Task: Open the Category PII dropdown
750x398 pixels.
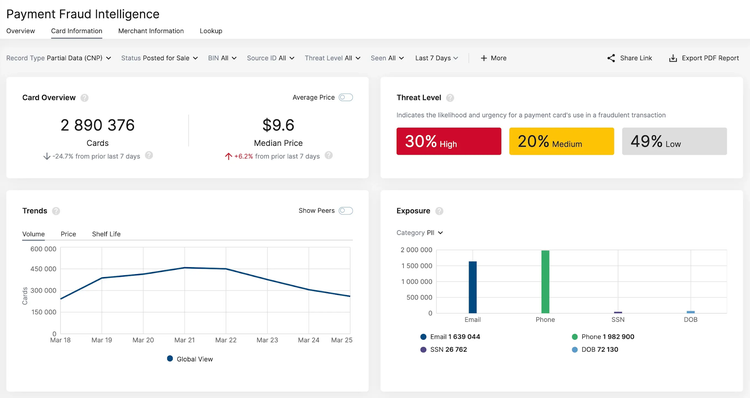Action: [420, 232]
